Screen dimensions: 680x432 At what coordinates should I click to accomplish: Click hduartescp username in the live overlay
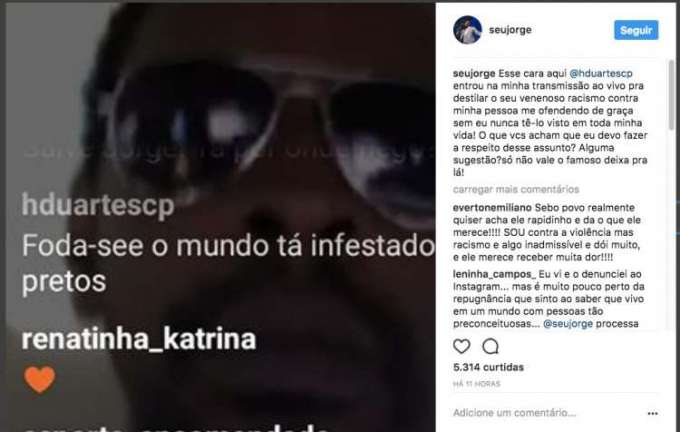pyautogui.click(x=98, y=206)
